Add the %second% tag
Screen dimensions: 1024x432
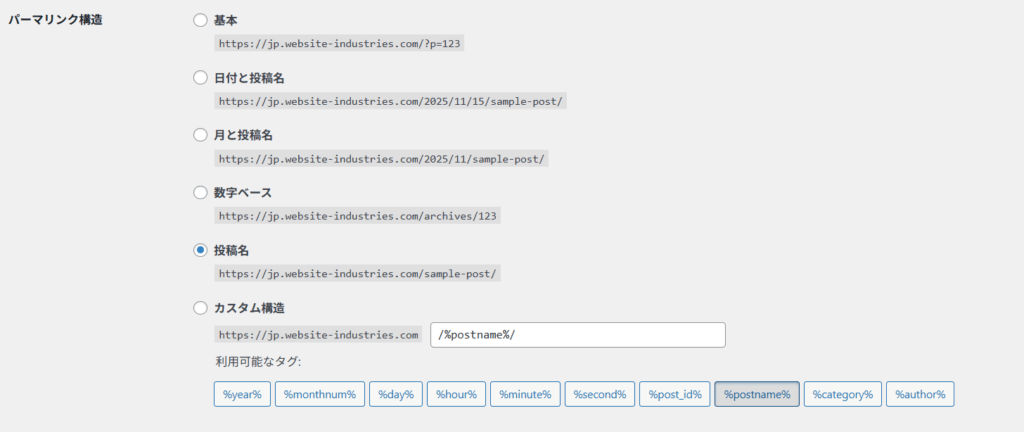coord(599,394)
